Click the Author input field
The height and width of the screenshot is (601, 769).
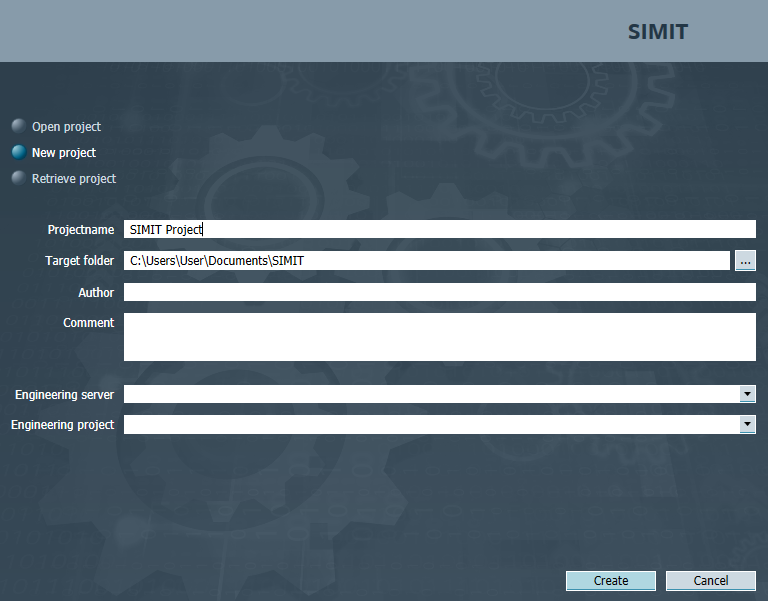coord(439,292)
